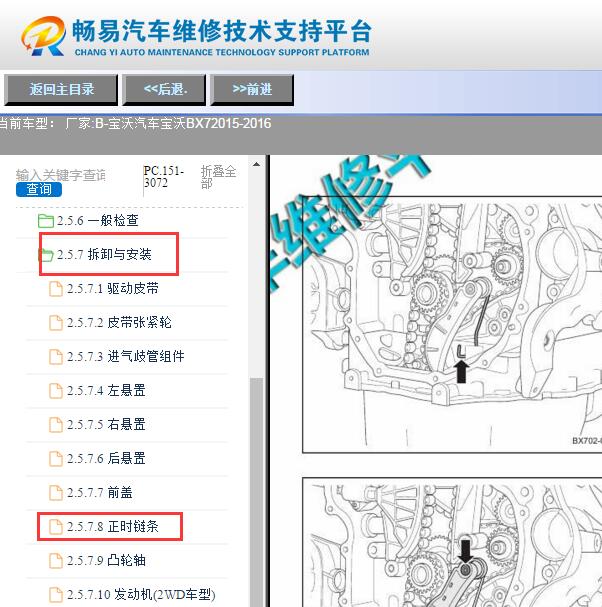Click the 当前车型 宝沃BX7 2015-2016 vehicle text
Screen dimensions: 602x607
[135, 123]
